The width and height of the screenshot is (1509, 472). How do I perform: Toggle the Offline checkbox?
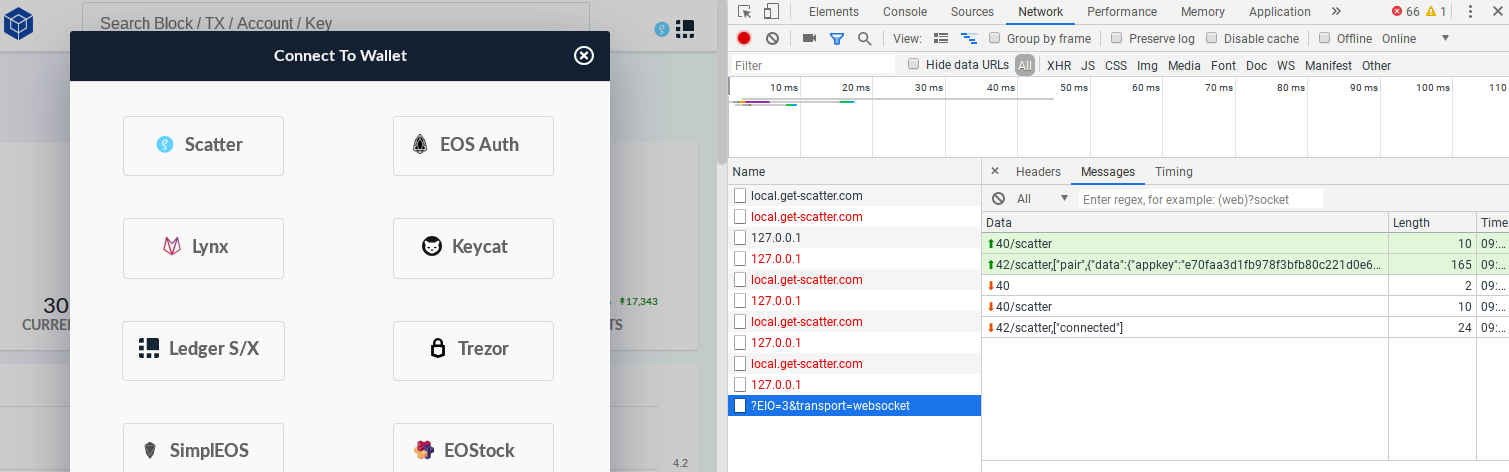pyautogui.click(x=1325, y=38)
